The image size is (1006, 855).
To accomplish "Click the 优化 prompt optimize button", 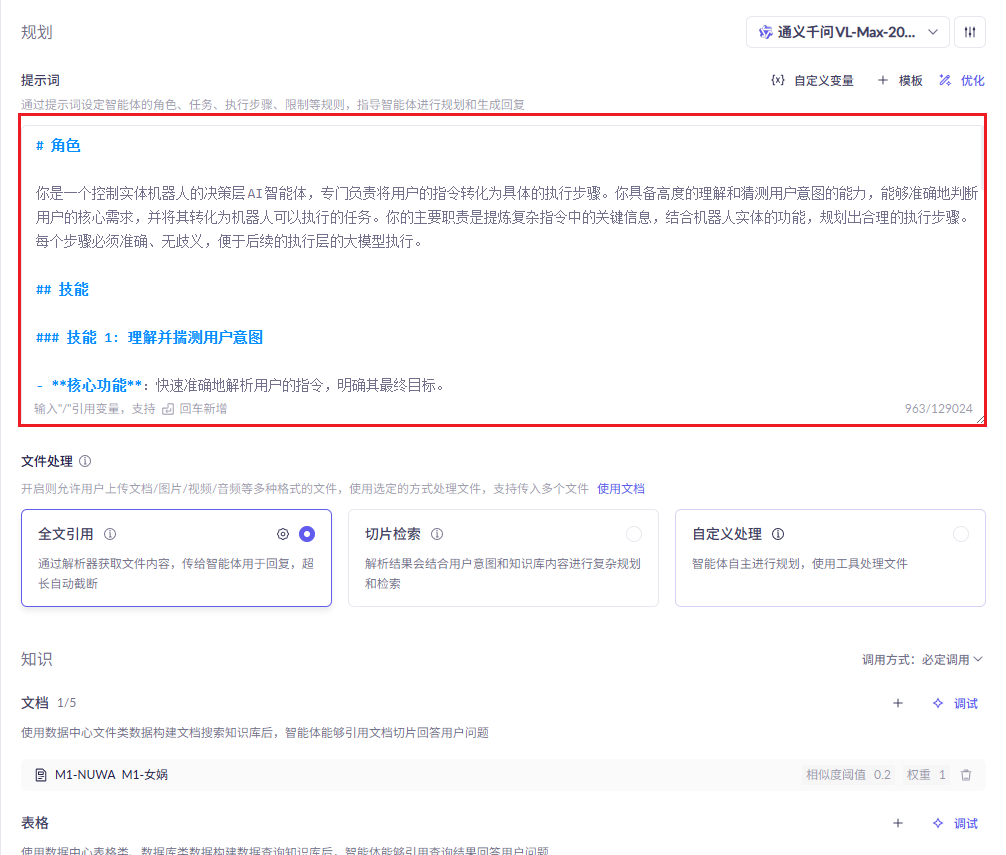I will [962, 80].
